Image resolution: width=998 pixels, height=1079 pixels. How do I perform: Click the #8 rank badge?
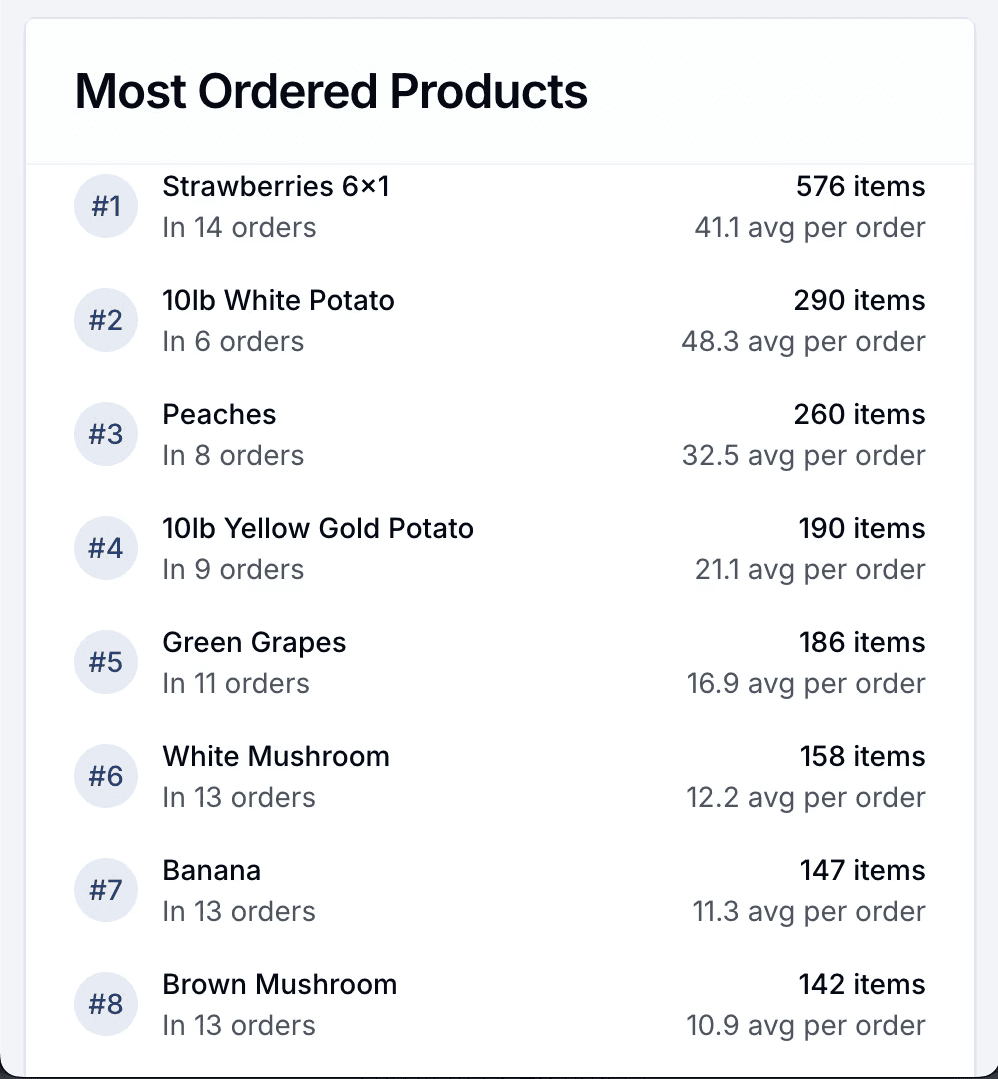(106, 1004)
